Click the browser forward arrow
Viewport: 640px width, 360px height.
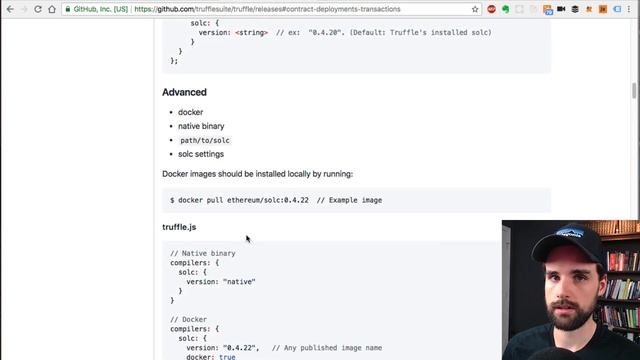point(24,9)
